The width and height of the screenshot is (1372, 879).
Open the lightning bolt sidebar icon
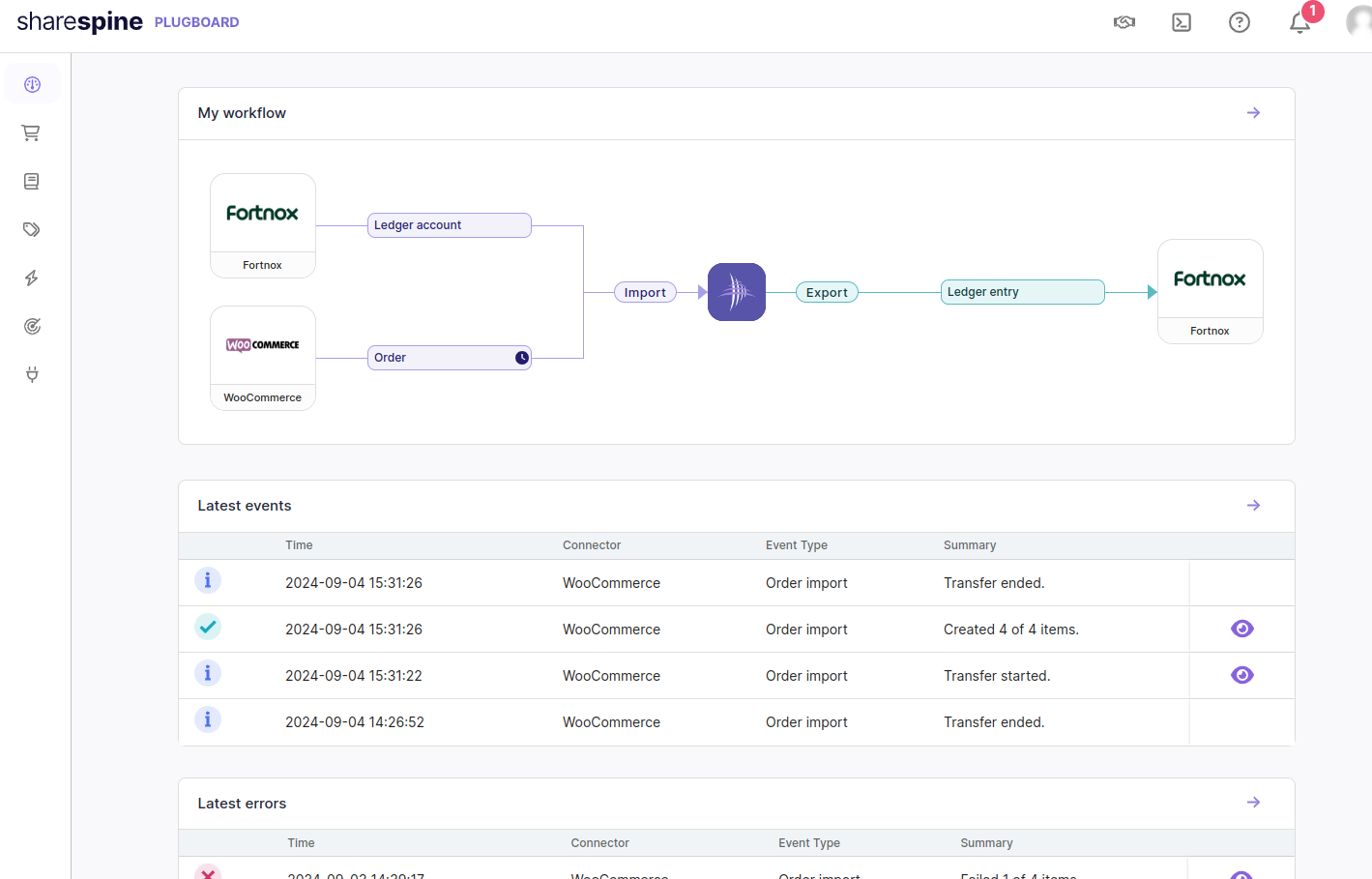(x=32, y=278)
